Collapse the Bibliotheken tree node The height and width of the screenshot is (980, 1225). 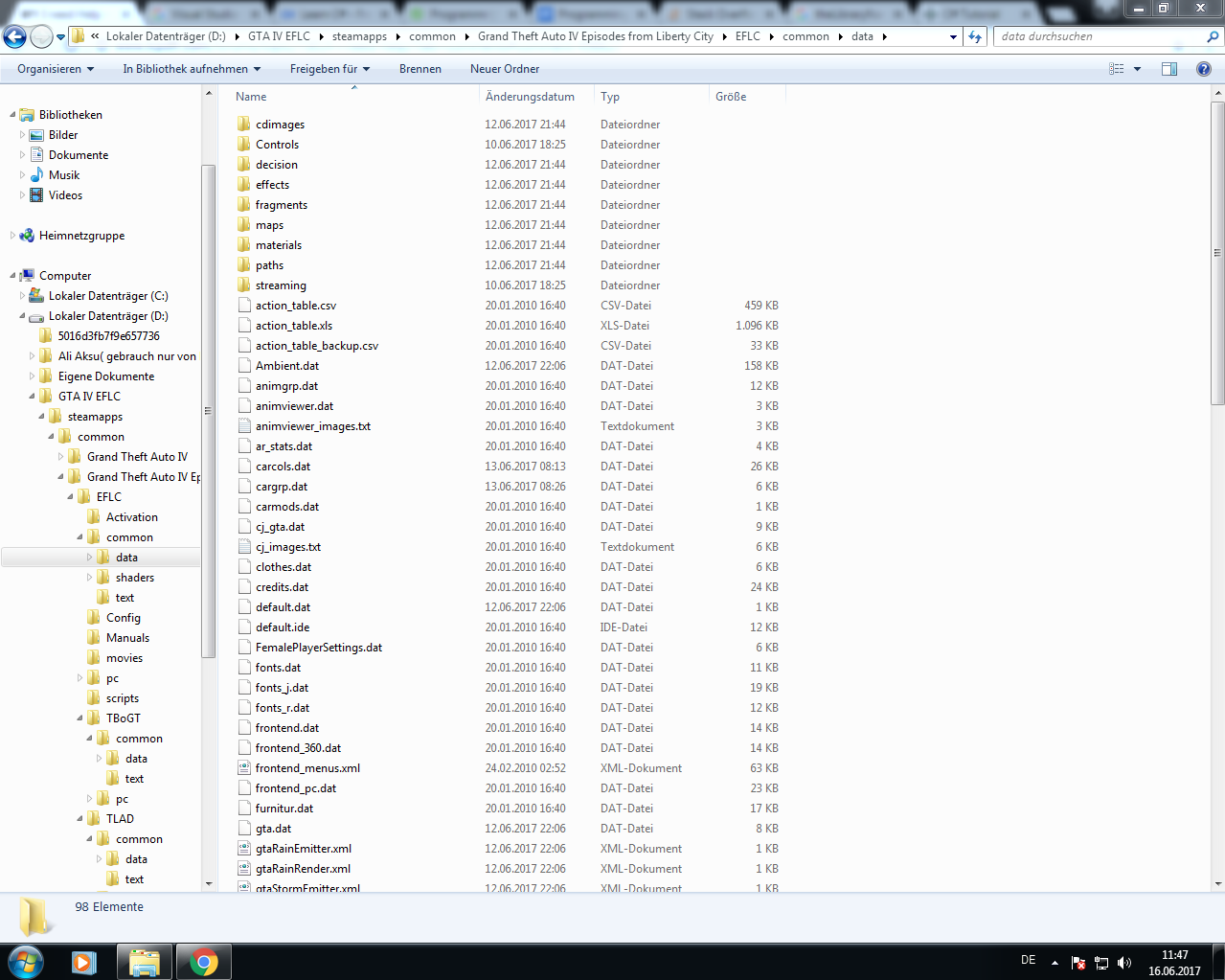point(12,114)
